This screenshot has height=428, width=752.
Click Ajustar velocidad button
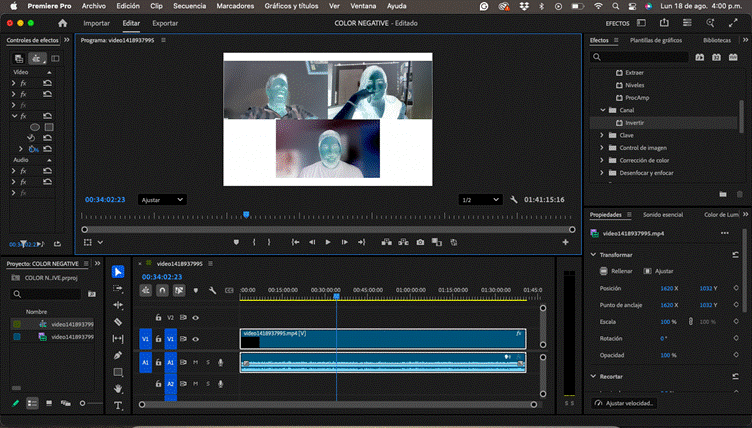pyautogui.click(x=624, y=403)
